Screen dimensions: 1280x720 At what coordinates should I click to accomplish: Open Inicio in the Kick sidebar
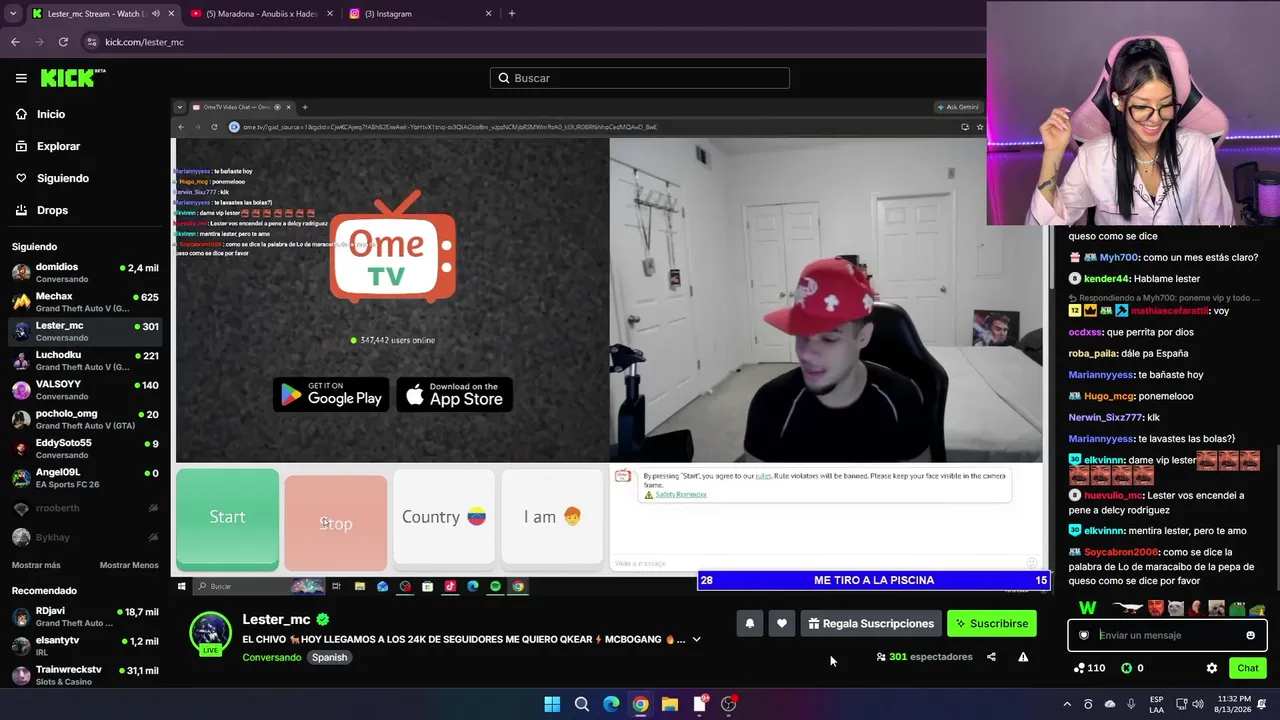[x=51, y=114]
